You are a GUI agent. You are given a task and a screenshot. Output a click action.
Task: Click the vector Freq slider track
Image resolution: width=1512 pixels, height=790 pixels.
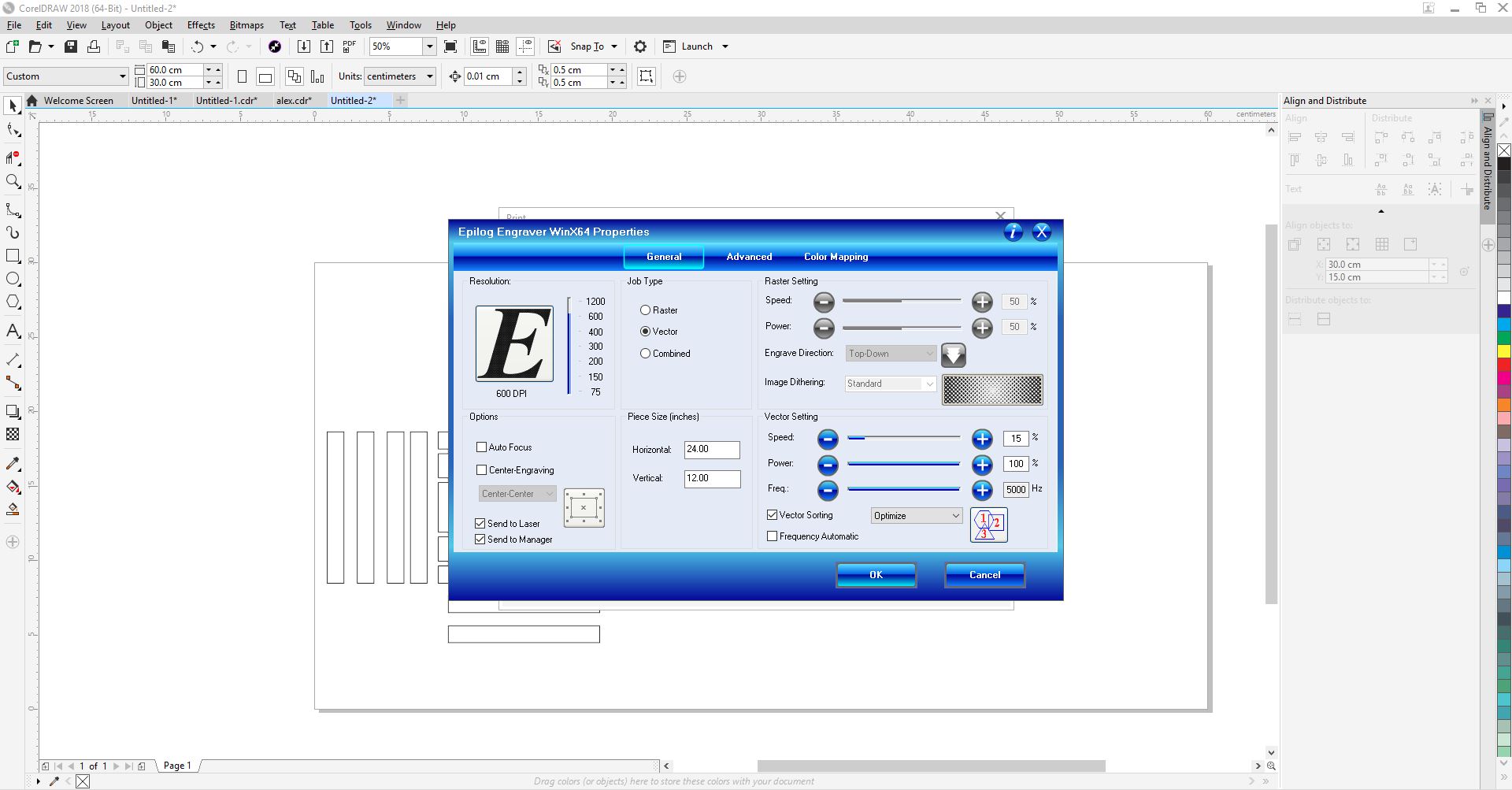[x=903, y=489]
